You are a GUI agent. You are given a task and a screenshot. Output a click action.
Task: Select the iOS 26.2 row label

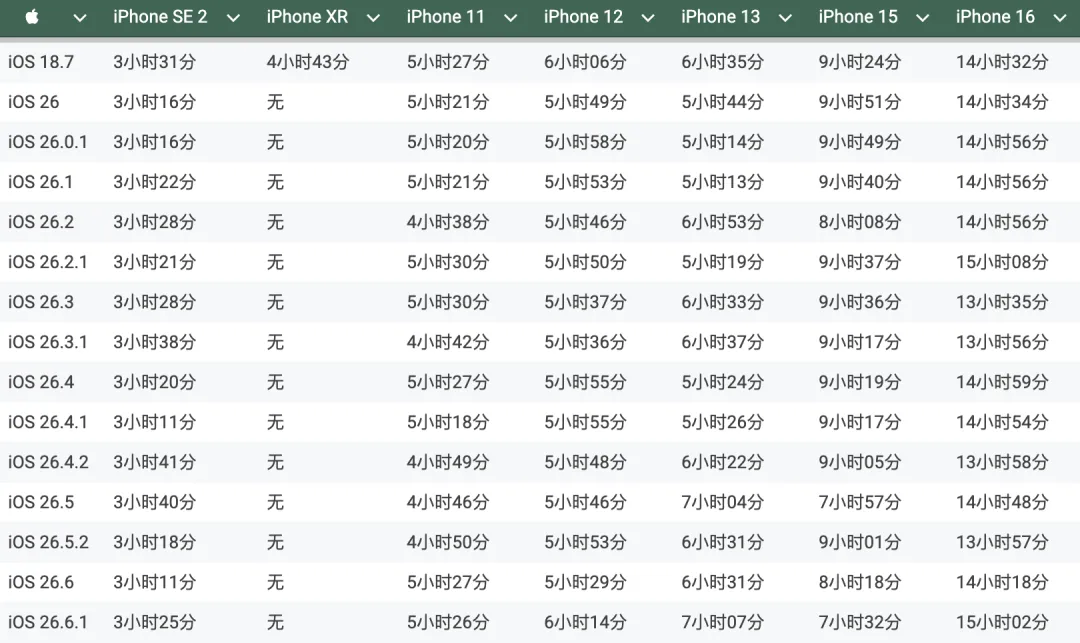41,222
